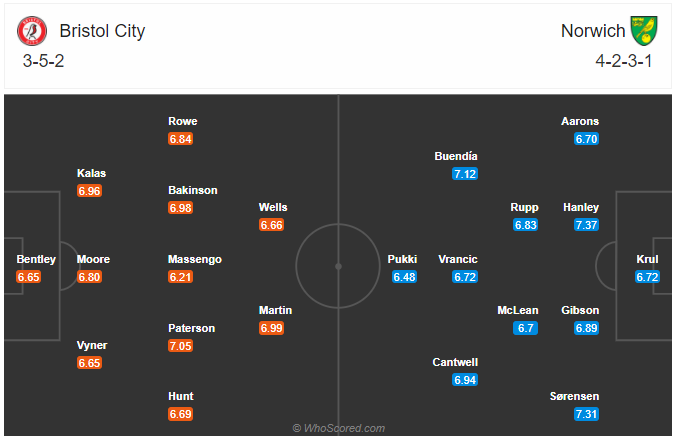This screenshot has width=676, height=436.
Task: Click the Norwich 4-2-3-1 formation text
Action: pyautogui.click(x=623, y=61)
